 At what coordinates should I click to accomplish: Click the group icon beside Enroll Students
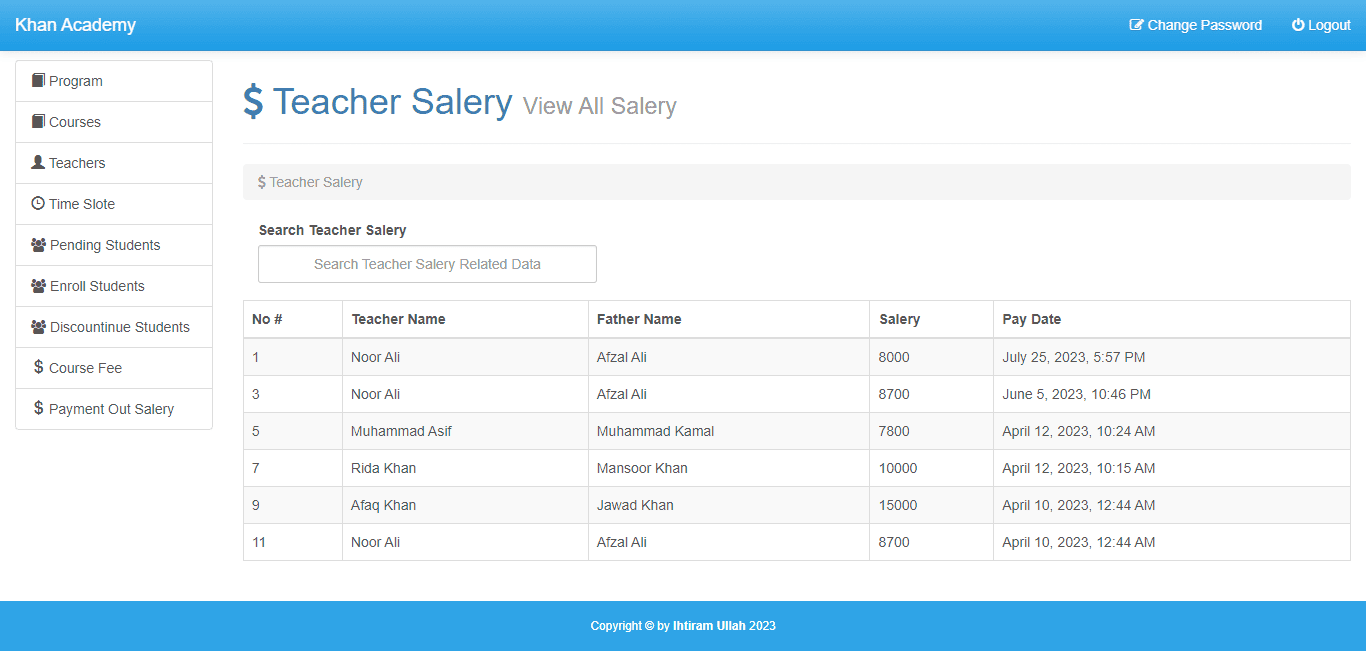point(39,285)
